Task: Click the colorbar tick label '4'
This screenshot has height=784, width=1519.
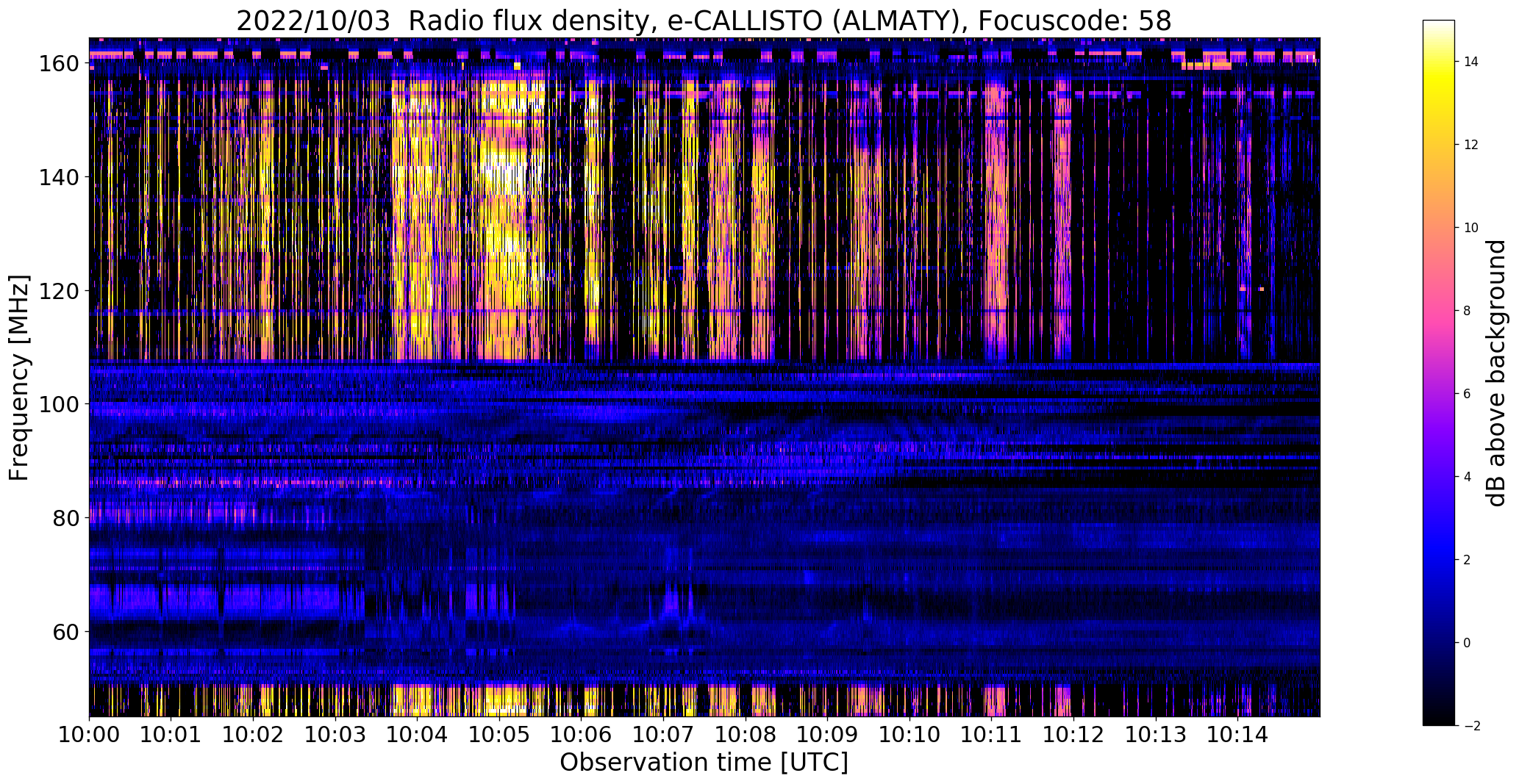Action: coord(1468,478)
